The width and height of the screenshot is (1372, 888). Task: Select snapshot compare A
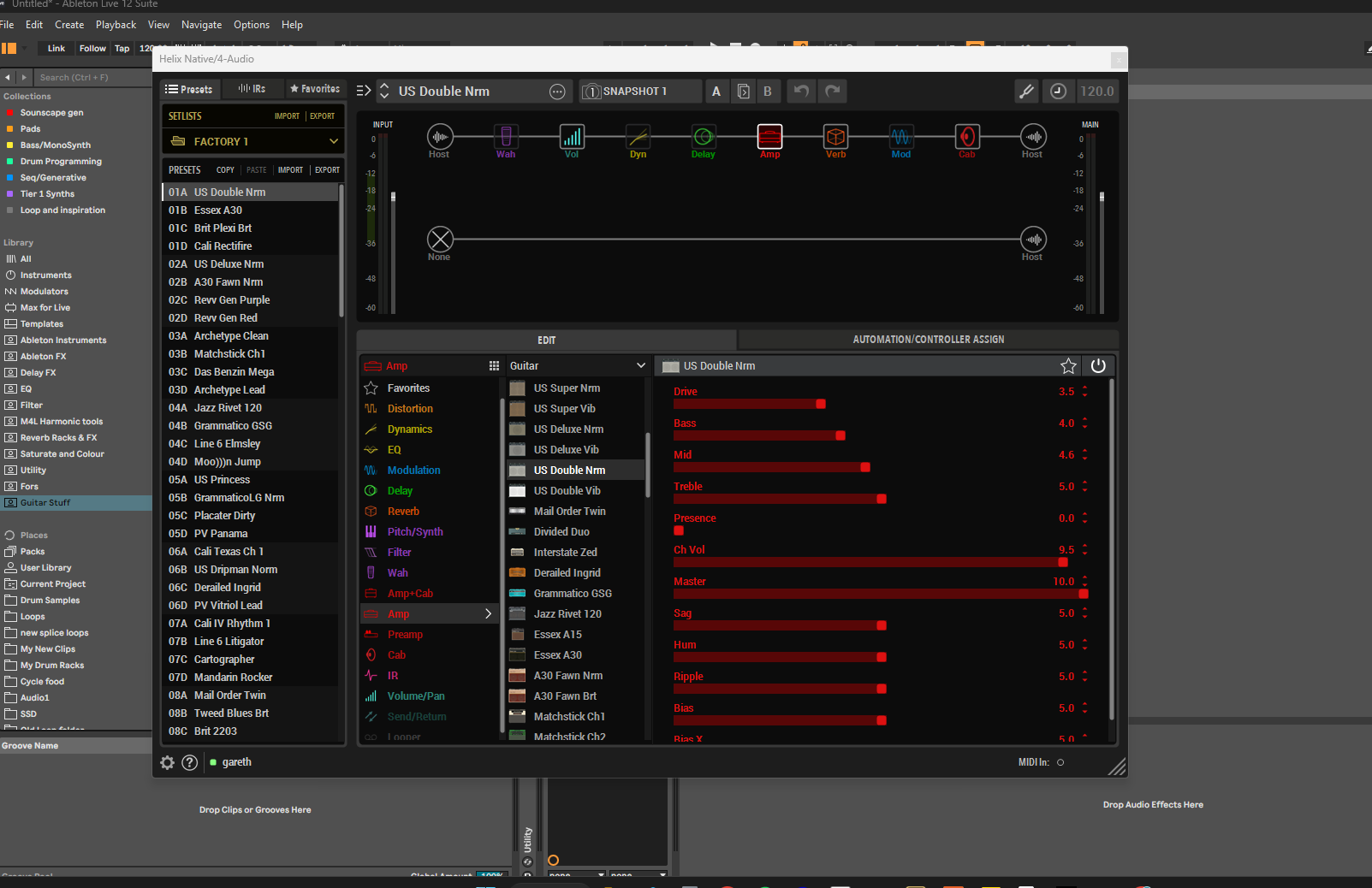pyautogui.click(x=716, y=91)
